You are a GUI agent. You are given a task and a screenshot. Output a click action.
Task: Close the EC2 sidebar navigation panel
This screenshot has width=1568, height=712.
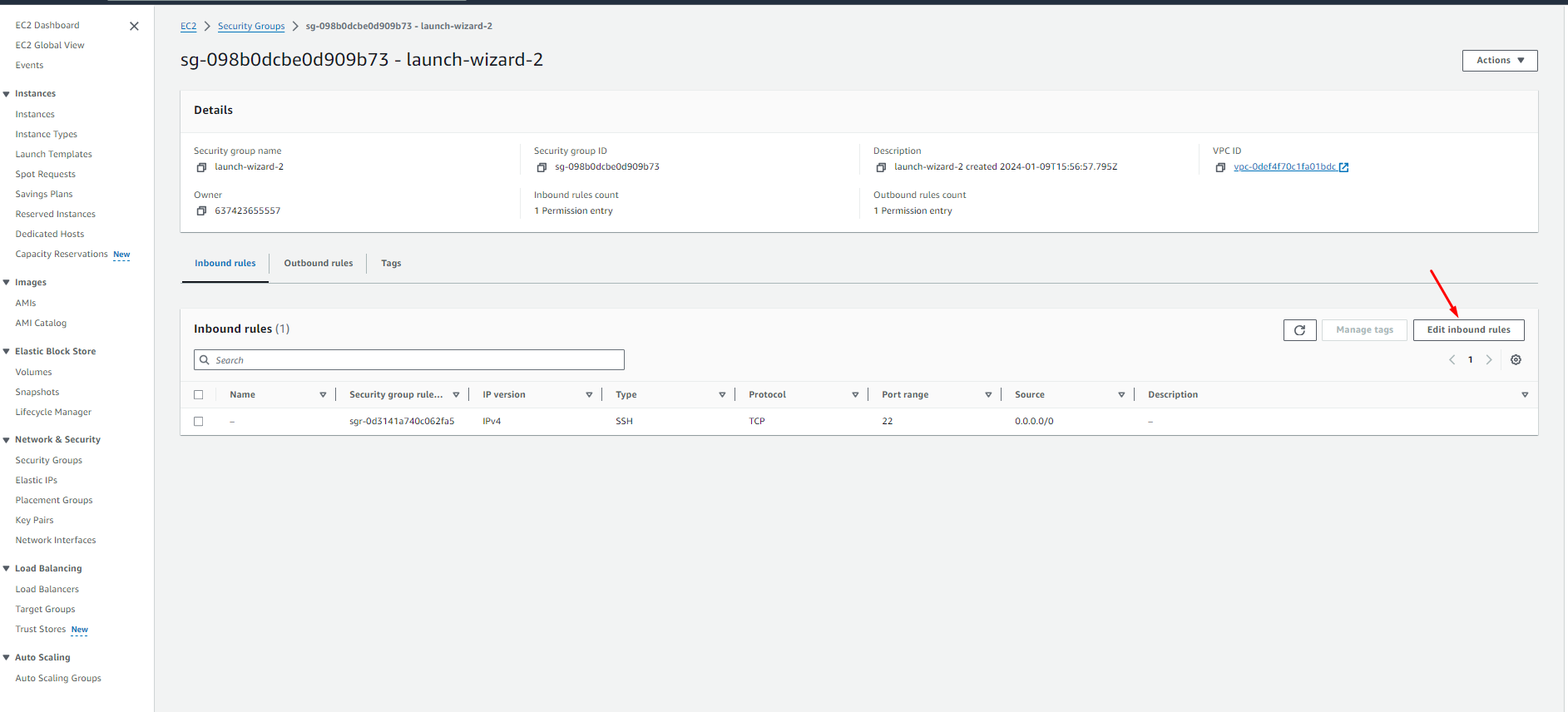(134, 26)
